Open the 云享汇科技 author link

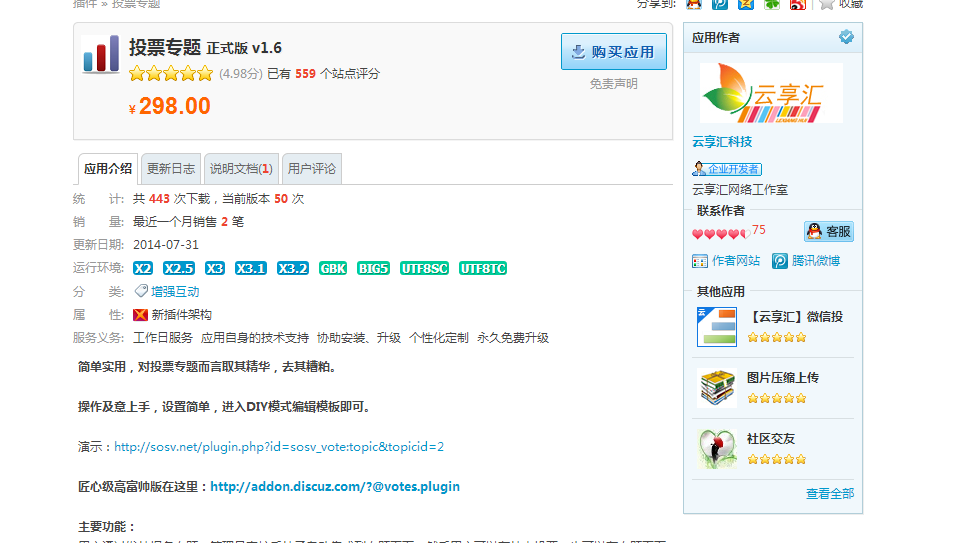click(x=722, y=141)
